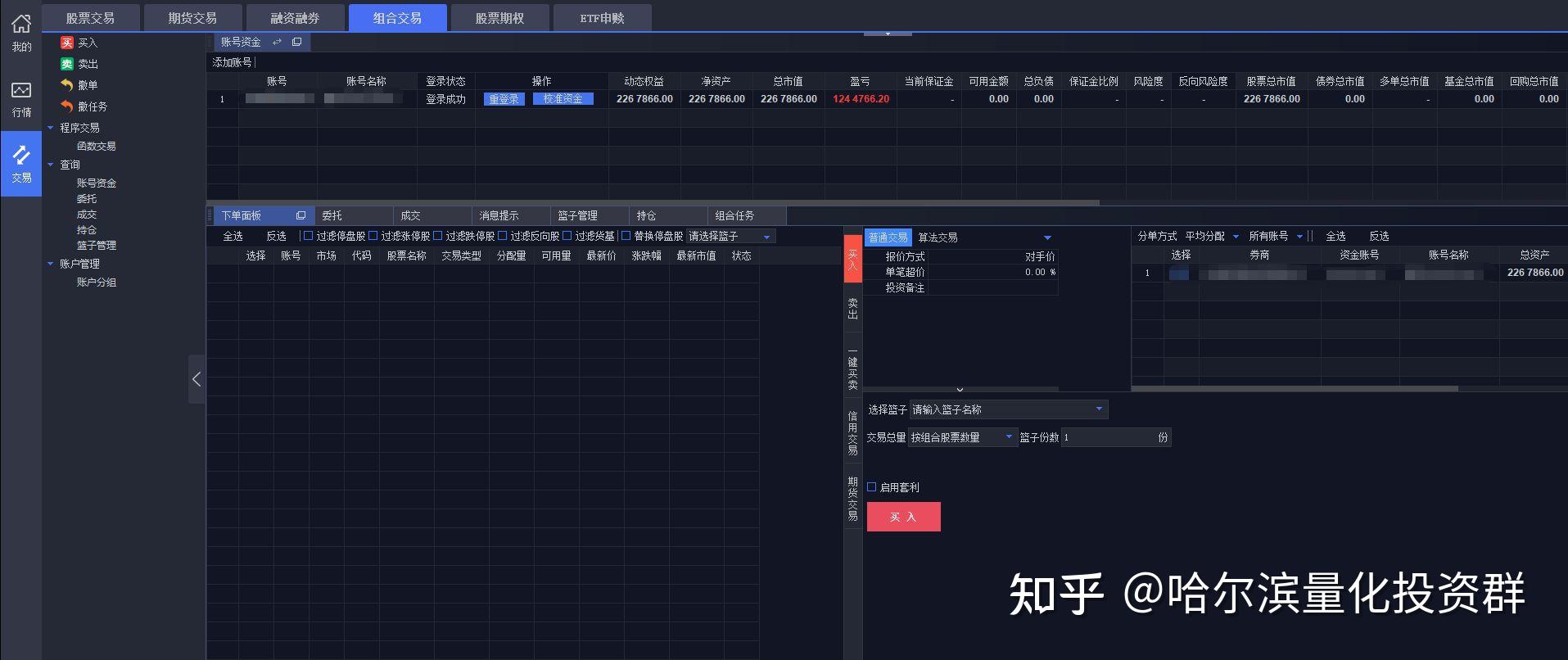Click the swap arrows icon beside 账号资金
Screen dimensions: 1568x660
click(277, 42)
